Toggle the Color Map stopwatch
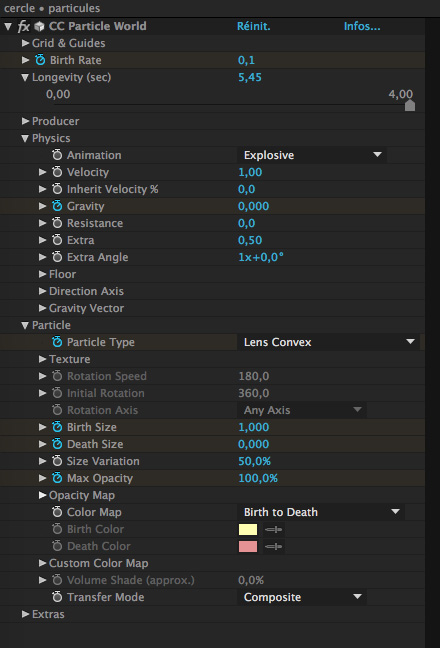 coord(57,512)
